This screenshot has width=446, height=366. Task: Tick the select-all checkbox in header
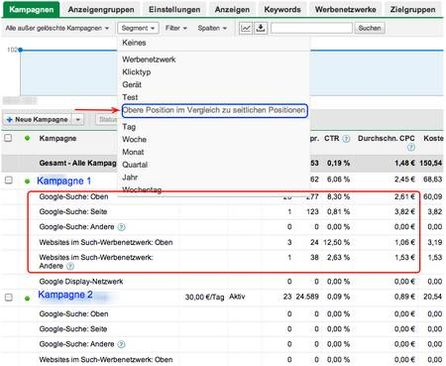(8, 138)
